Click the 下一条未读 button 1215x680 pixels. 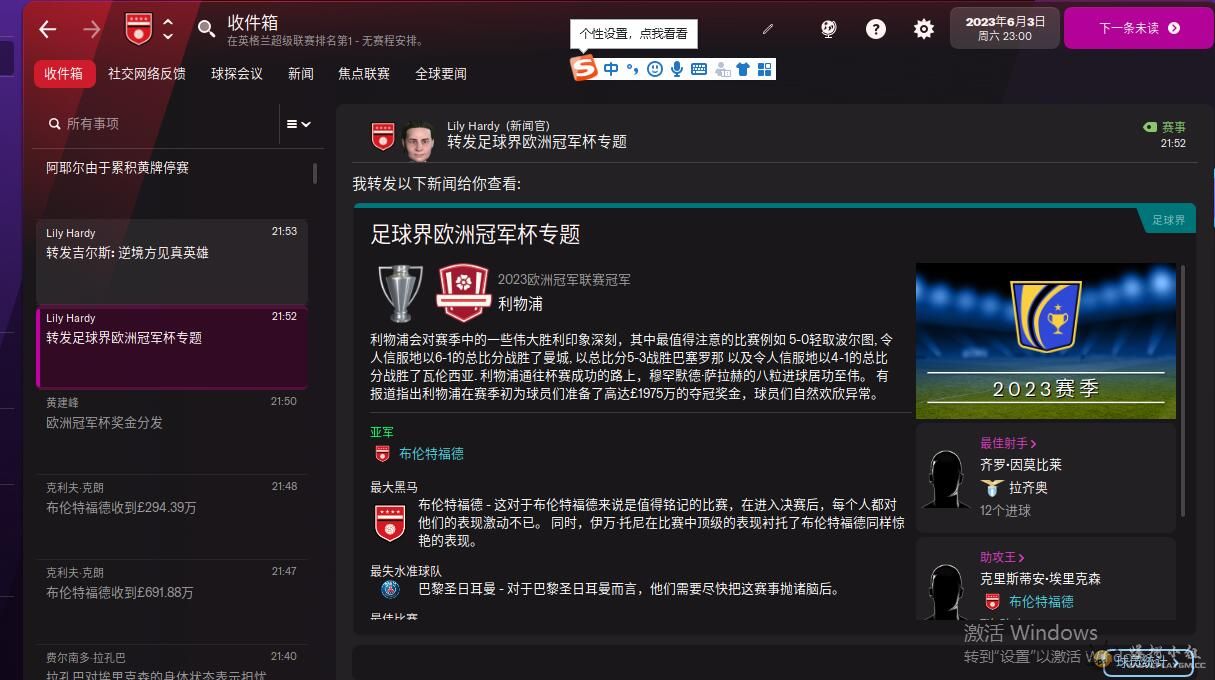point(1139,28)
